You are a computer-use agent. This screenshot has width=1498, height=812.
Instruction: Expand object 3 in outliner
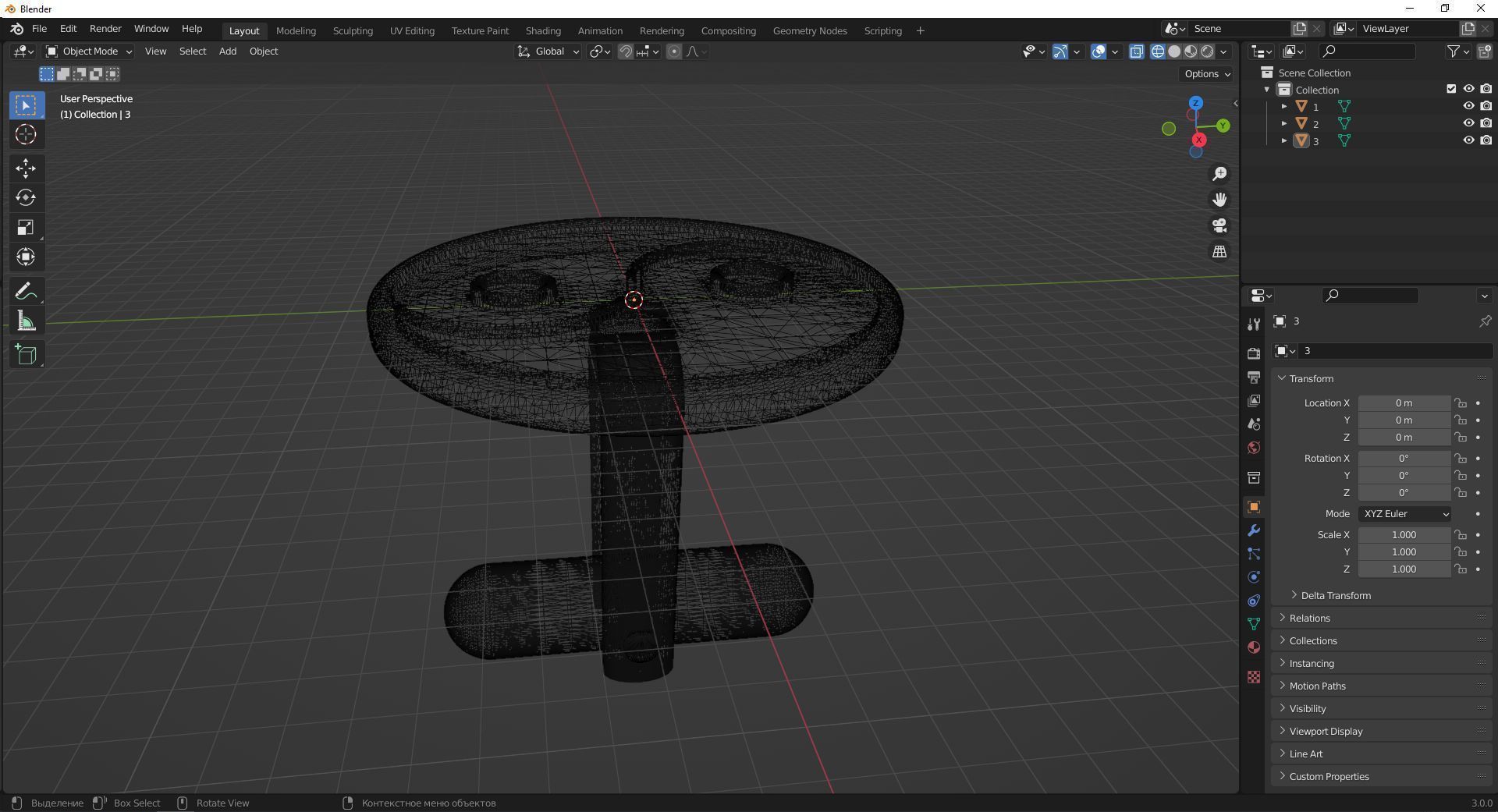(1284, 140)
